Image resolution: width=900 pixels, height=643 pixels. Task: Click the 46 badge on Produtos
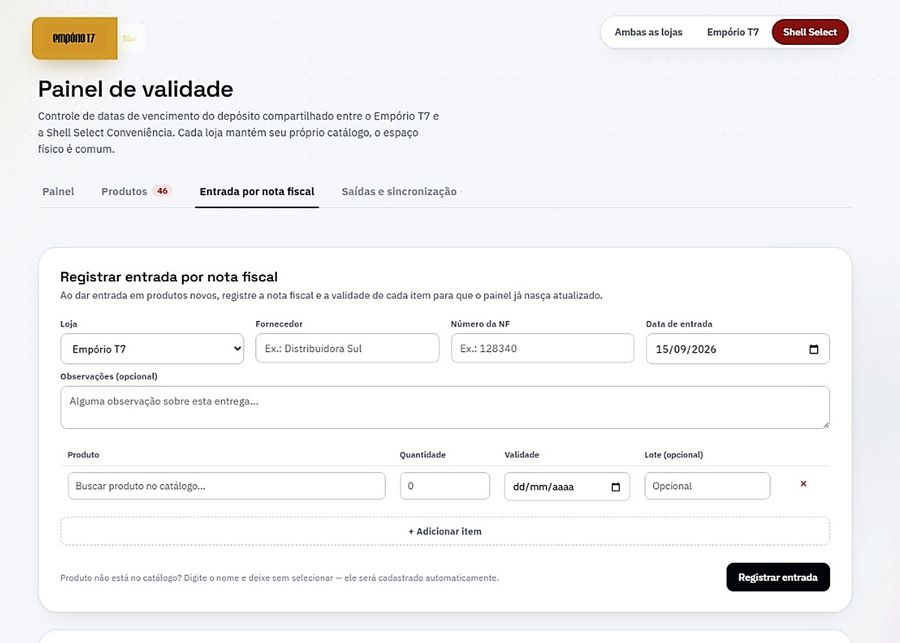[162, 191]
